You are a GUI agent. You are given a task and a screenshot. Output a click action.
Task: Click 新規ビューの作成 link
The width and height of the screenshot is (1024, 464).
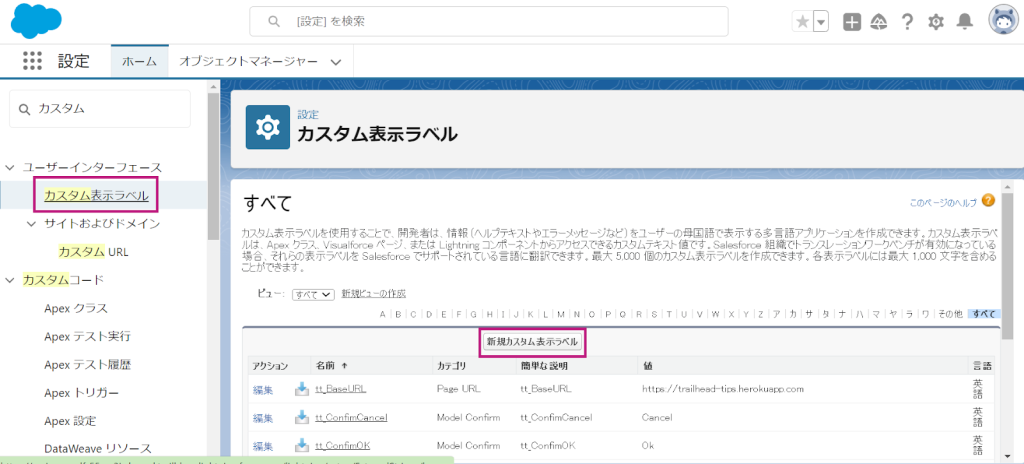(x=374, y=293)
